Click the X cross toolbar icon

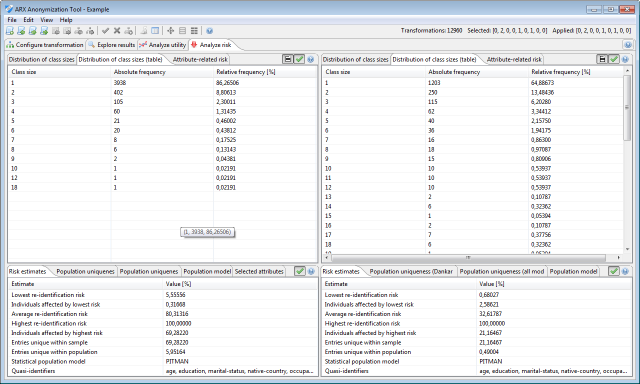117,31
